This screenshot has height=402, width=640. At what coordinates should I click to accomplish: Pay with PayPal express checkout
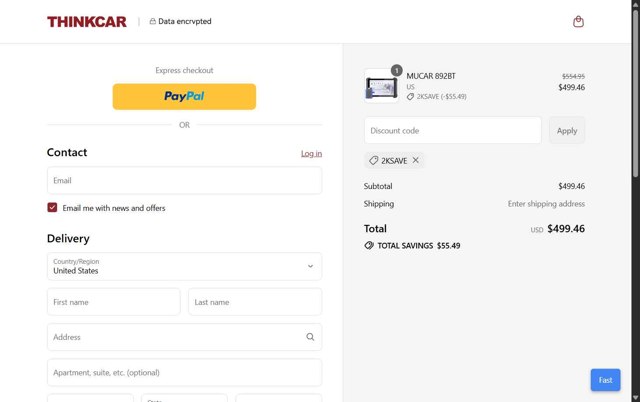coord(184,97)
